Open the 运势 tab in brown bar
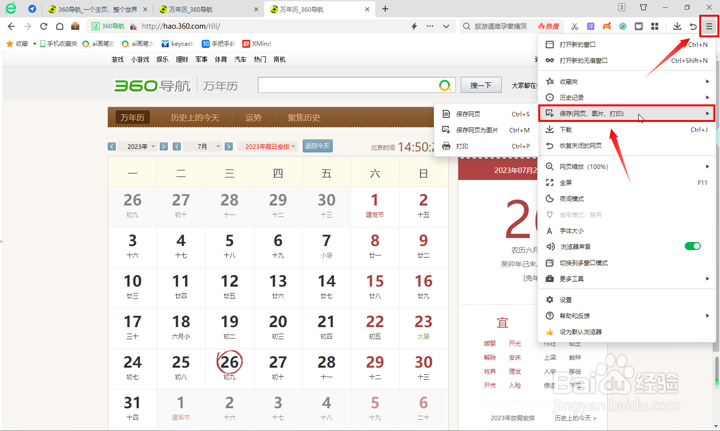 click(253, 118)
